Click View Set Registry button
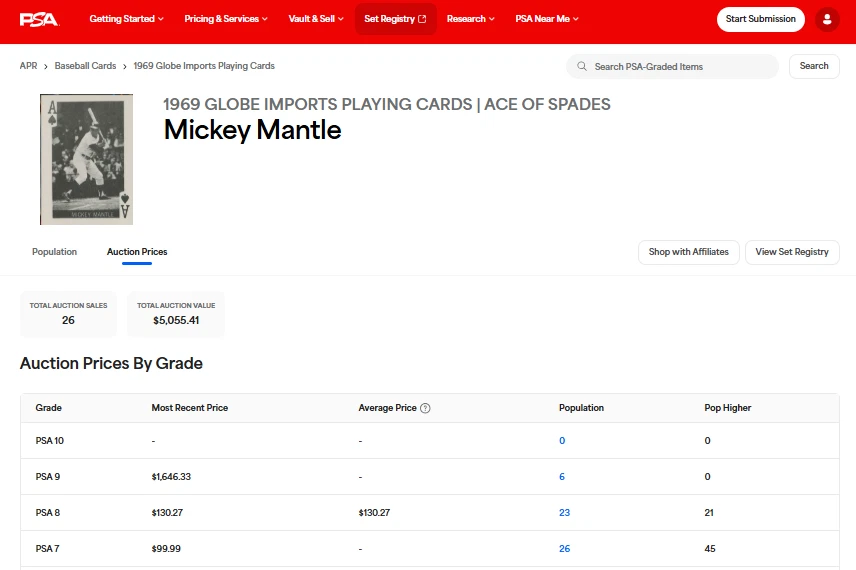 792,252
